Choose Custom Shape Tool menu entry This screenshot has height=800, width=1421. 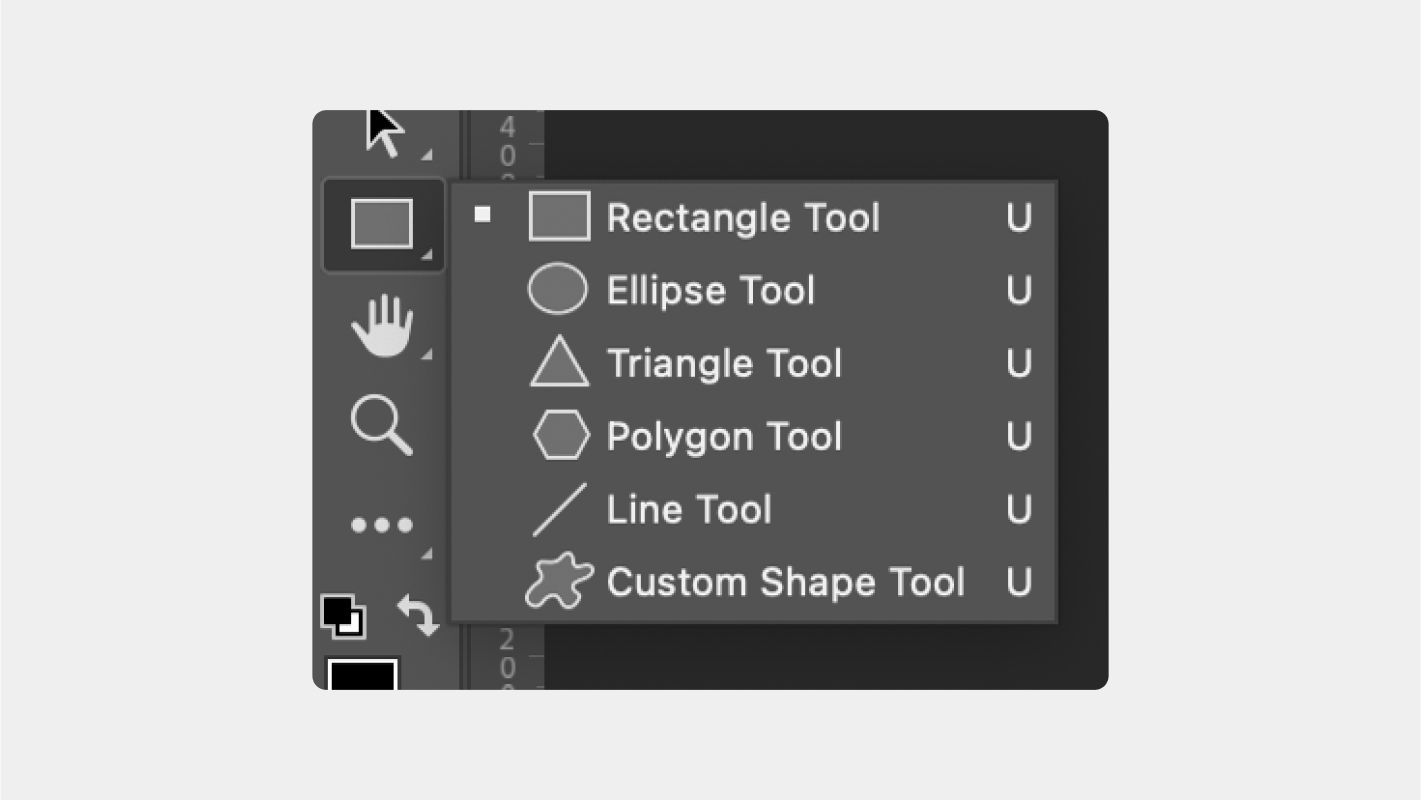coord(785,582)
